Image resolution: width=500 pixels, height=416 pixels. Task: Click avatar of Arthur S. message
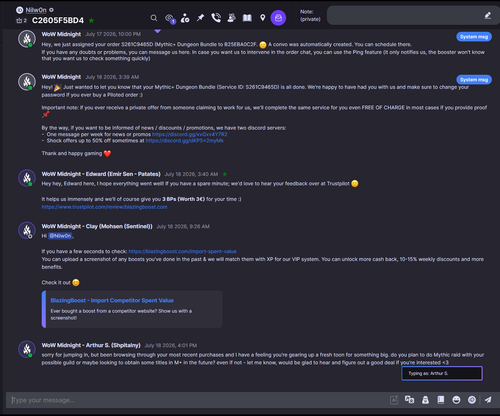27,349
